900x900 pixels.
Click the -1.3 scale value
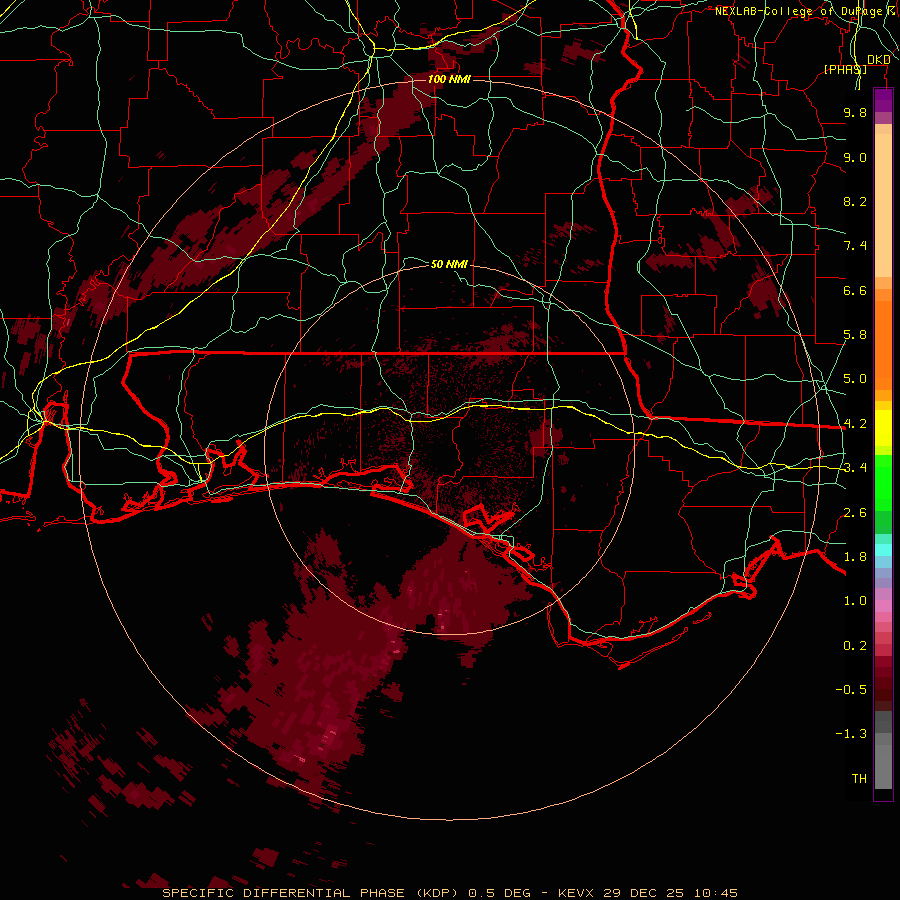(851, 734)
